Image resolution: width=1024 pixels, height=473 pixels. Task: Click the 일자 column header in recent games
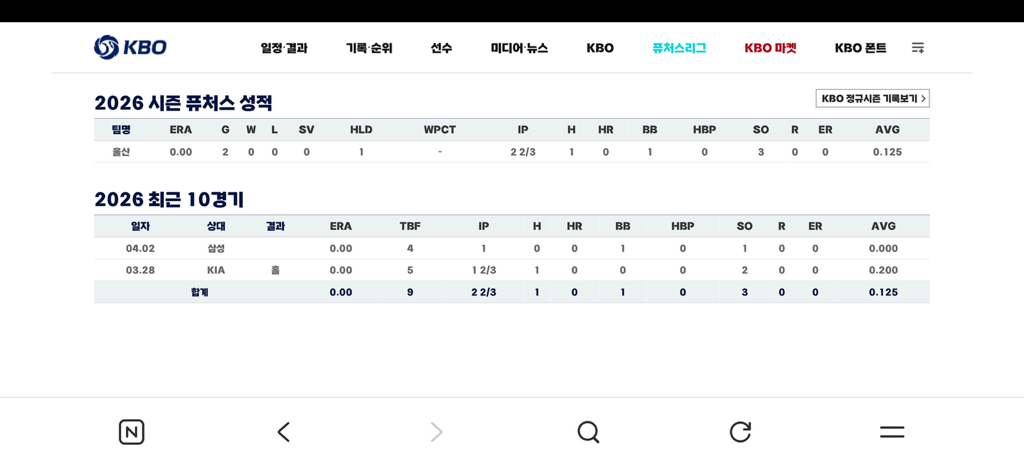point(140,226)
